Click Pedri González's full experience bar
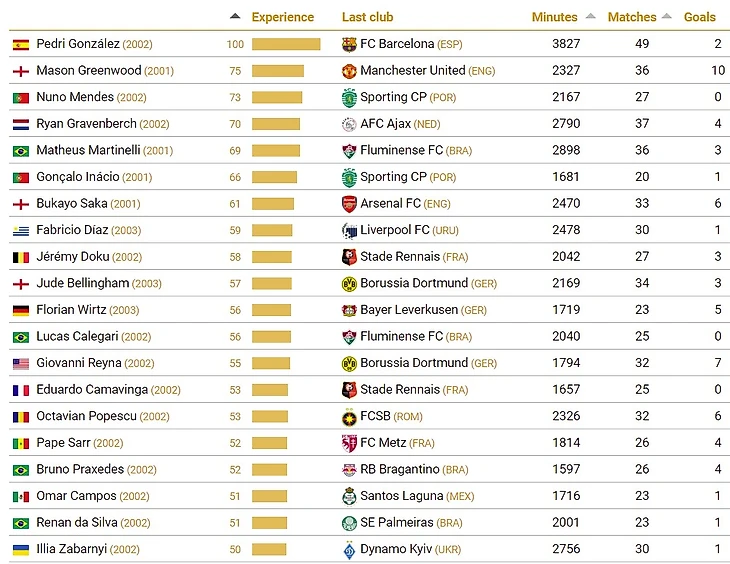The width and height of the screenshot is (730, 564). point(286,44)
